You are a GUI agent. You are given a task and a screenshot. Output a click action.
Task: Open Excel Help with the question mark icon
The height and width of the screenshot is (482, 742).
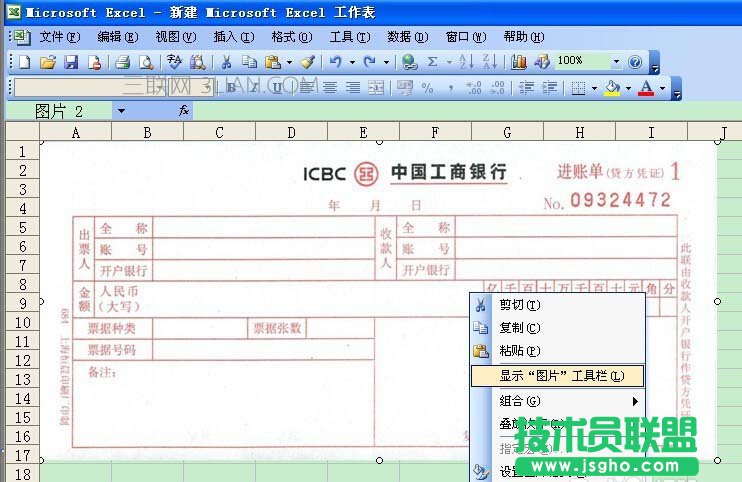click(635, 62)
